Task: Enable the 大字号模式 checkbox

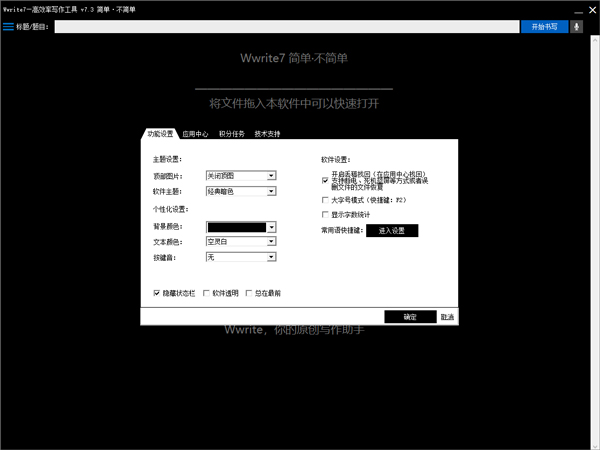Action: pyautogui.click(x=325, y=200)
